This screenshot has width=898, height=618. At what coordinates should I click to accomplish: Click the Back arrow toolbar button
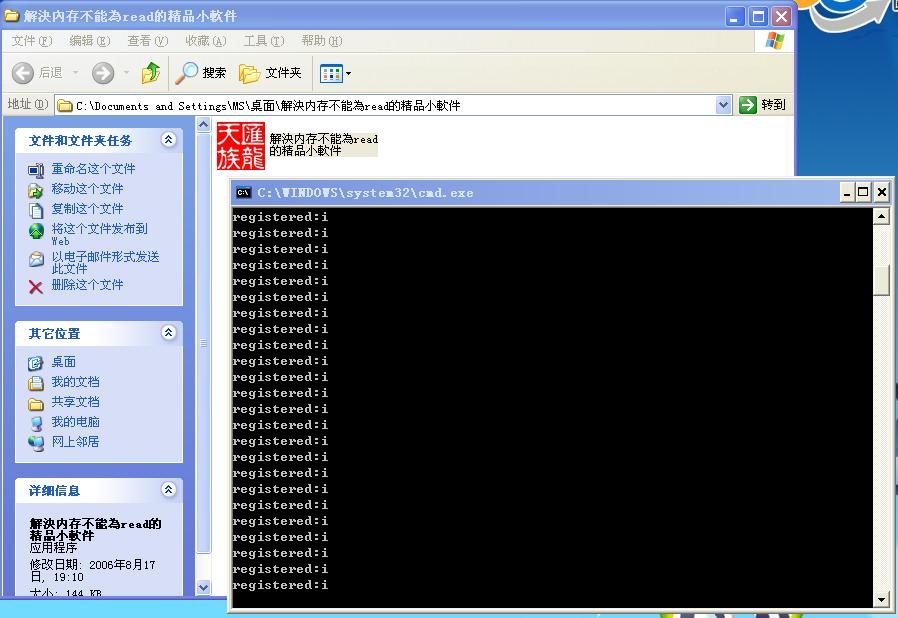click(36, 73)
